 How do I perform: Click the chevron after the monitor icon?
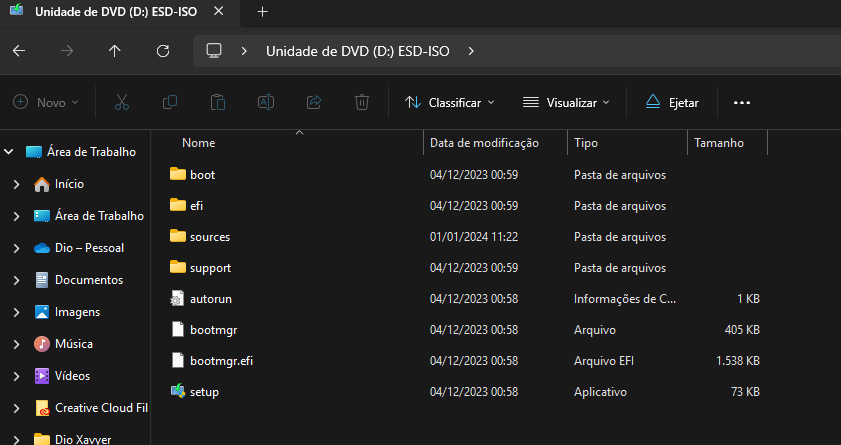[244, 51]
